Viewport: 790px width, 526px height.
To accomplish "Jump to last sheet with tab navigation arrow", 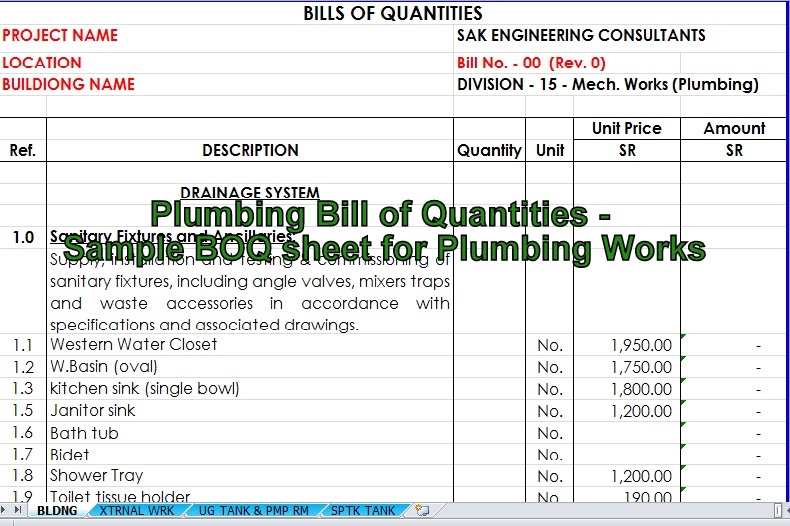I will [x=18, y=510].
